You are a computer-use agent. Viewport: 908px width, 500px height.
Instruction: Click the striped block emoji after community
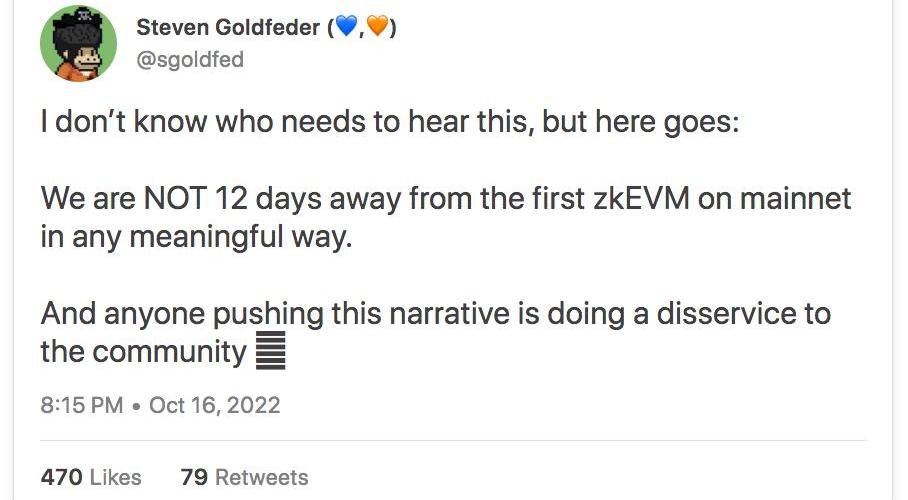click(270, 351)
